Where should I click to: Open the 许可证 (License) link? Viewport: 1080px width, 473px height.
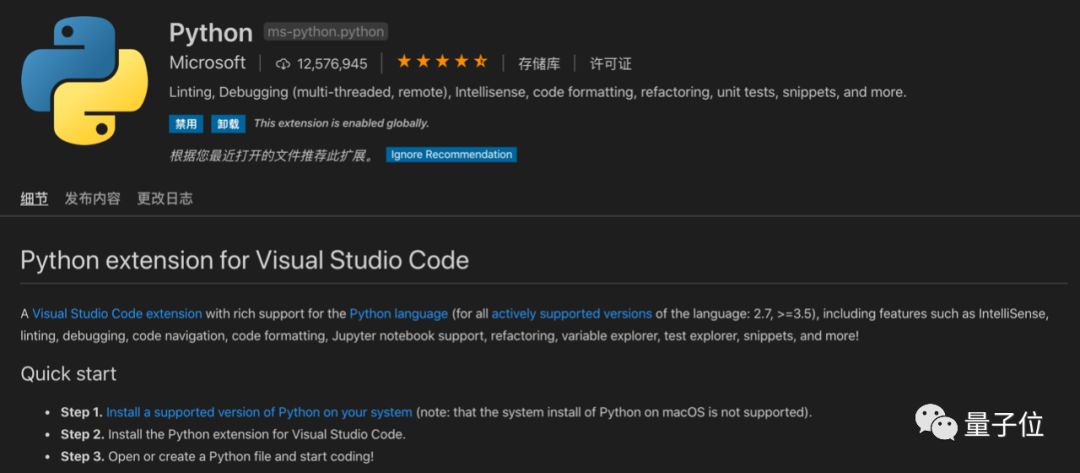click(x=610, y=64)
